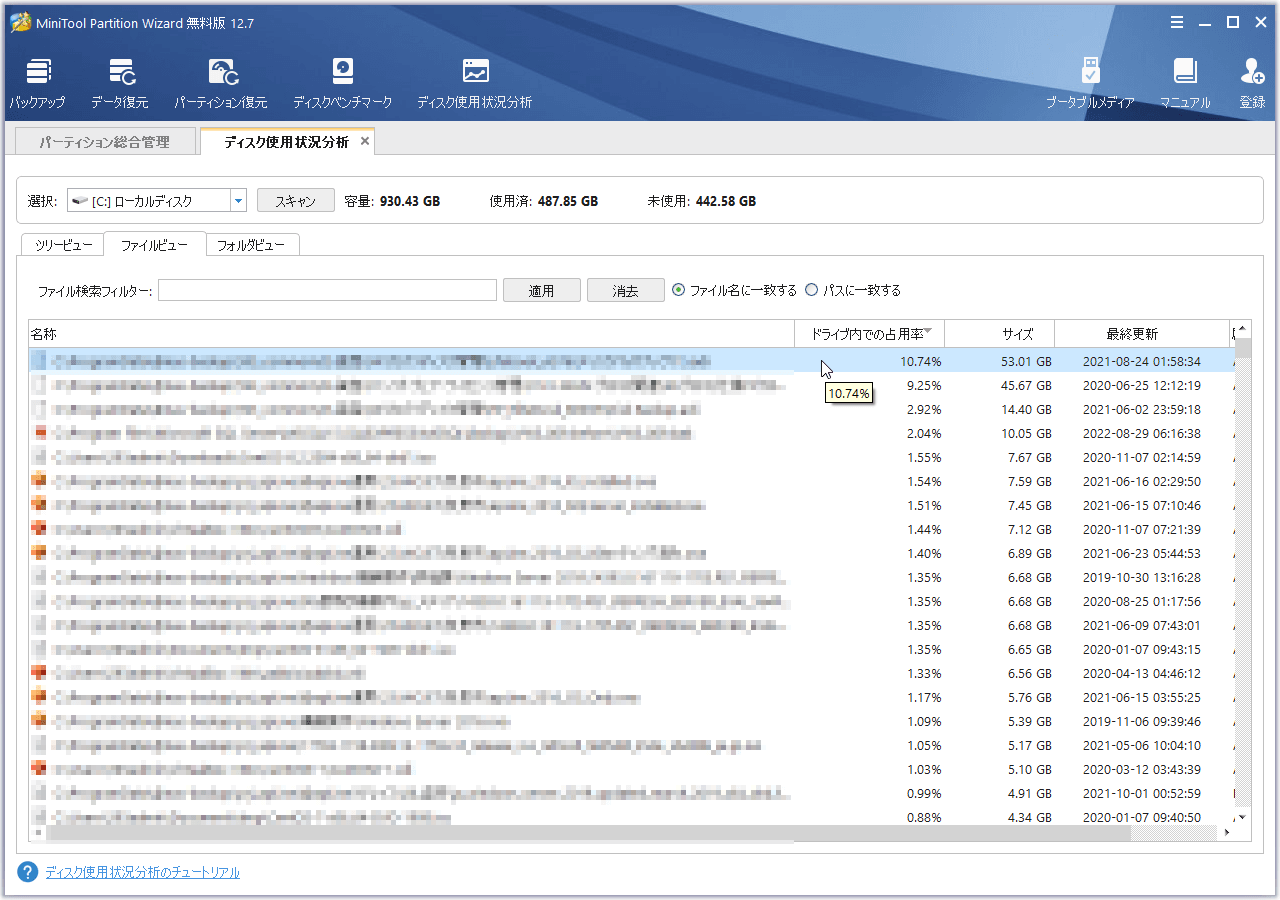
Task: Open ディスク使用状況分析のチュートリアル link
Action: click(142, 872)
